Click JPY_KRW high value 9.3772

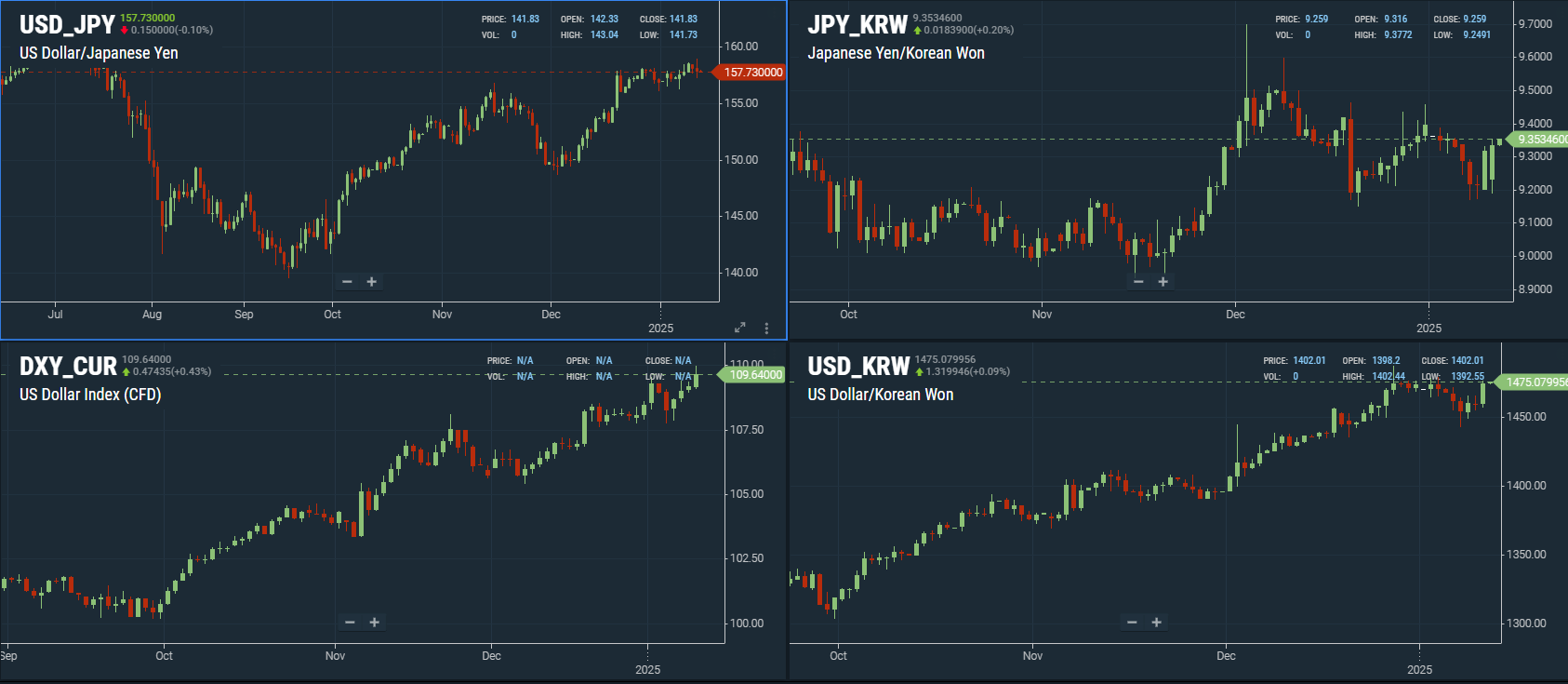[1398, 34]
